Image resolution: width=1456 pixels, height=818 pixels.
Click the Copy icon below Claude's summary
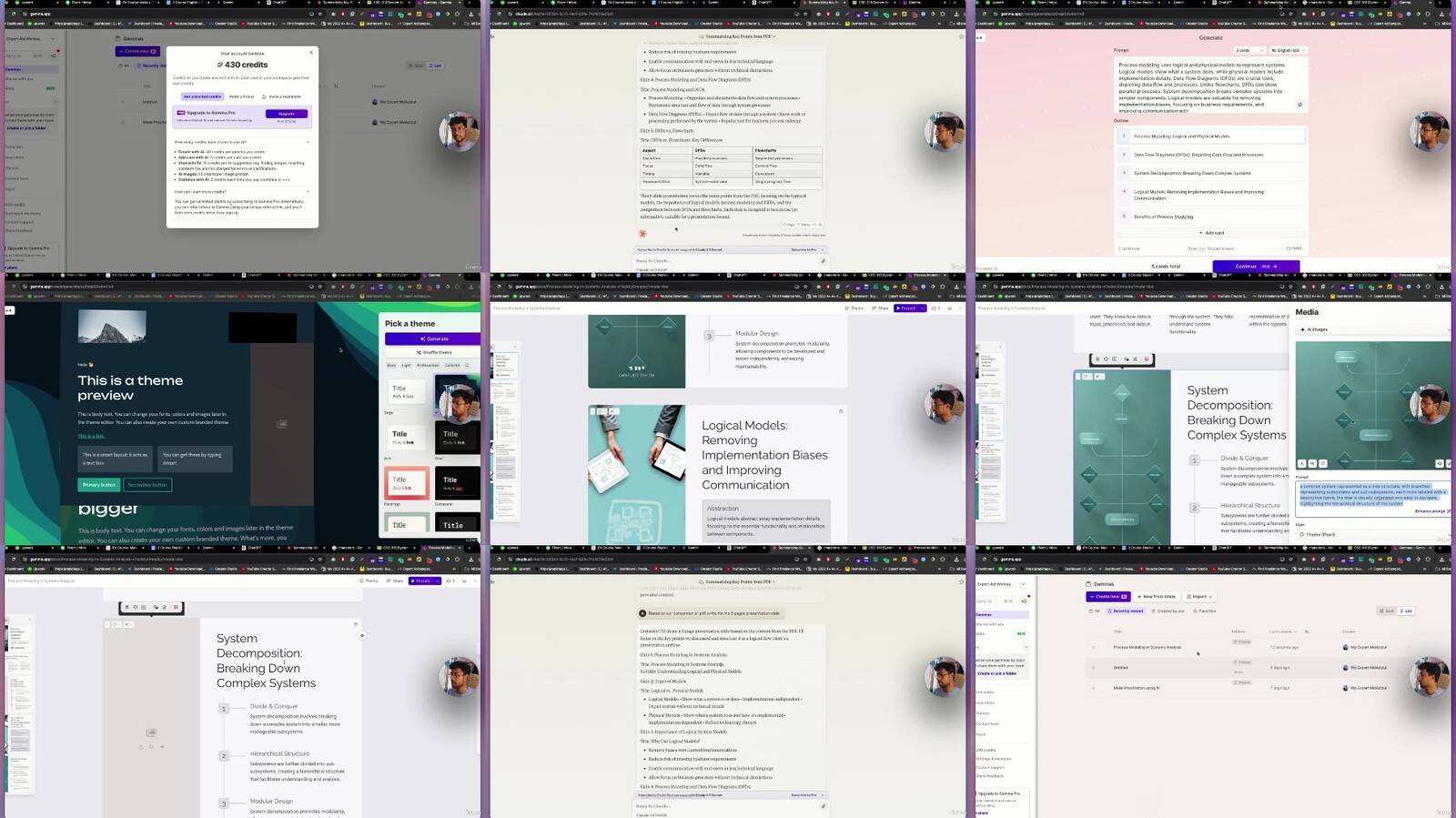(x=789, y=224)
